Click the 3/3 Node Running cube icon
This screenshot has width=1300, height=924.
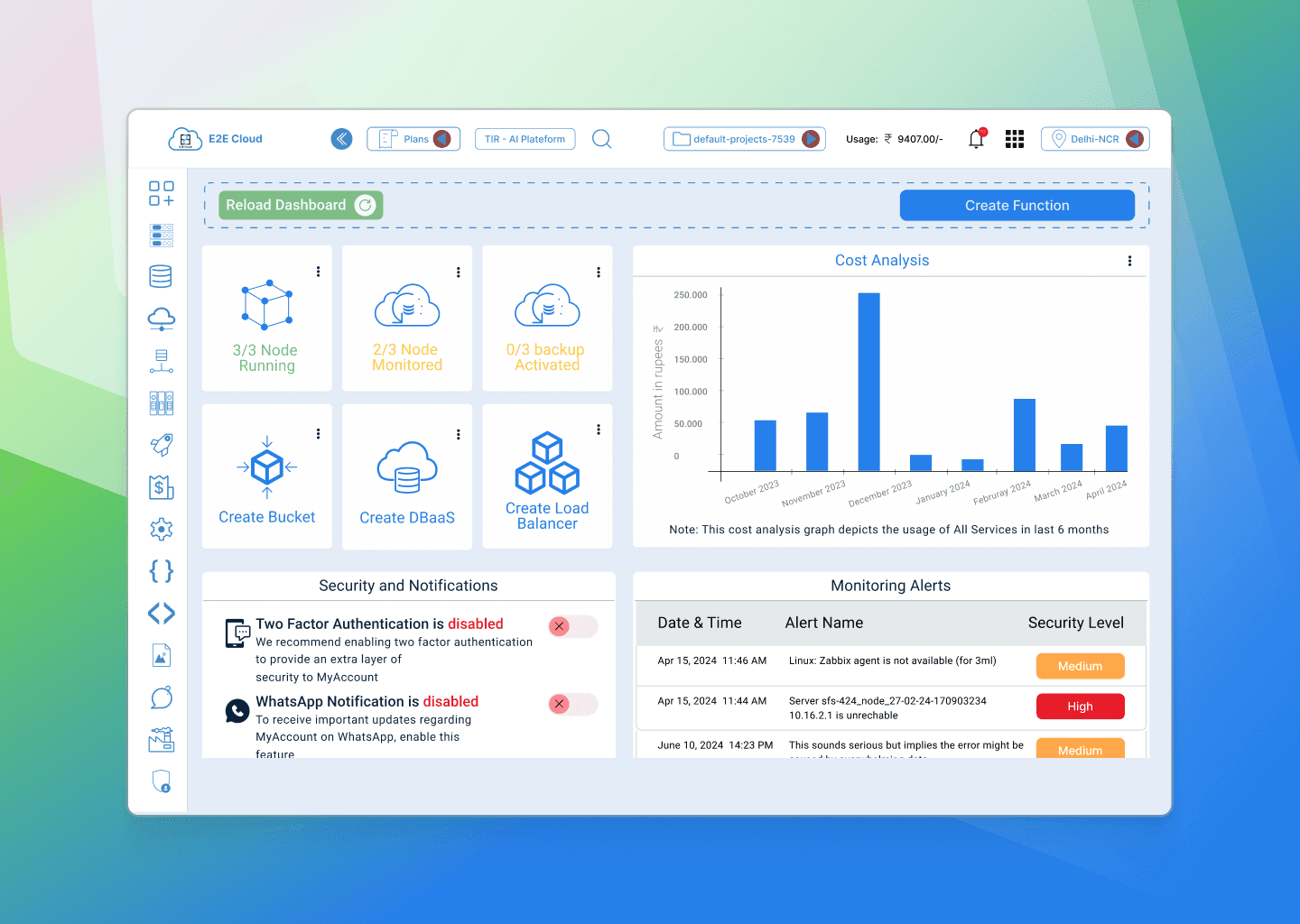click(x=267, y=304)
